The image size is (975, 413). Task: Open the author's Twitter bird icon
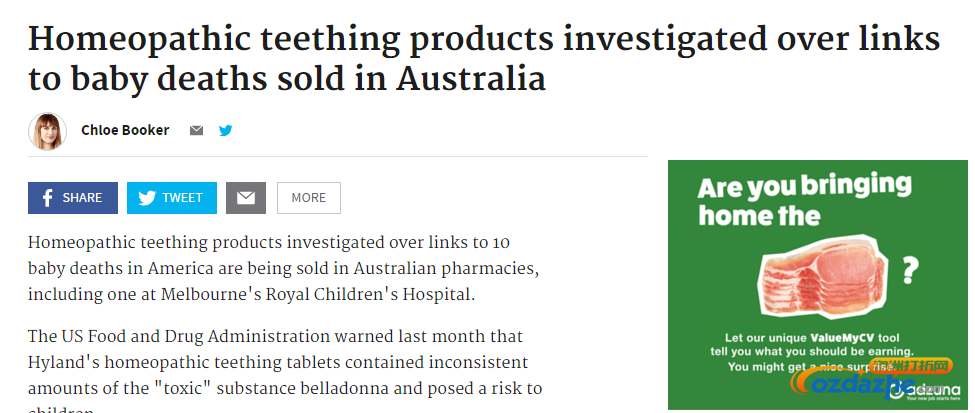[x=226, y=130]
